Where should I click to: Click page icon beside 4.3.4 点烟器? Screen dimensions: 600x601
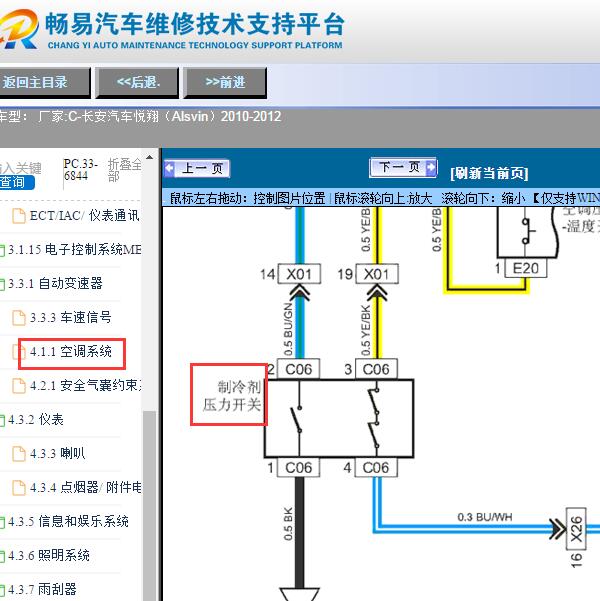(x=19, y=488)
